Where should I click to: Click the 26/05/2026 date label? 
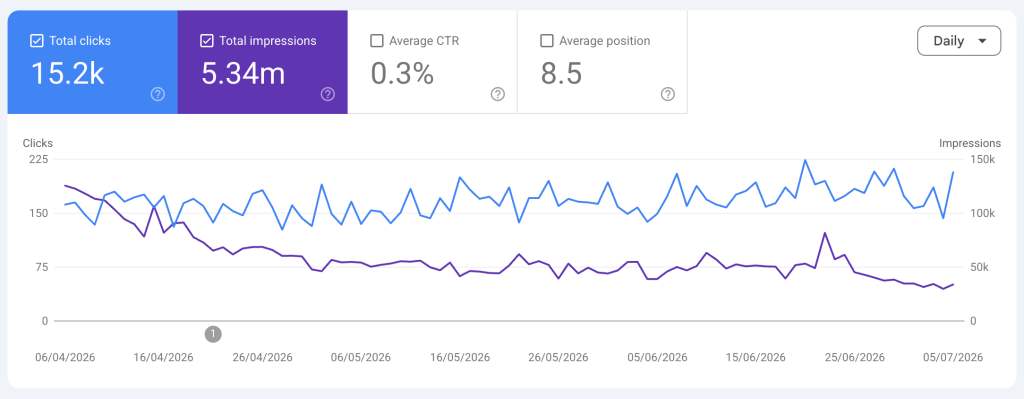[x=558, y=357]
